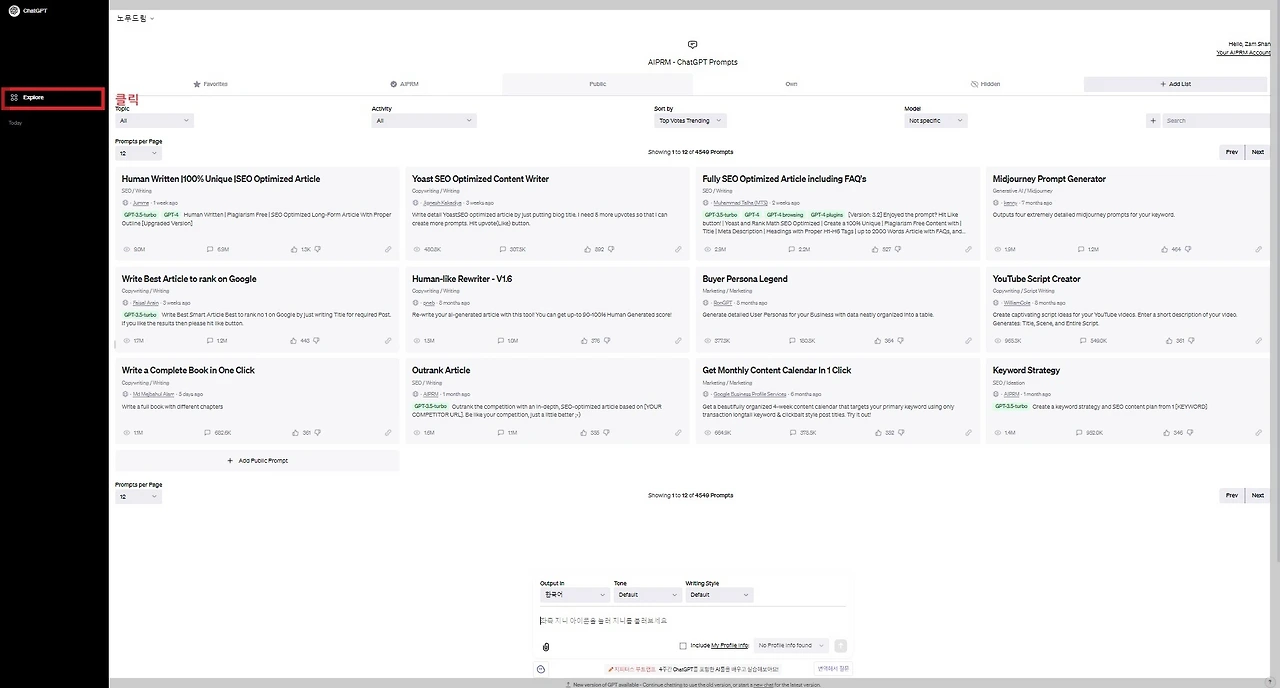Click the Add List button
Viewport: 1280px width, 688px height.
1175,84
